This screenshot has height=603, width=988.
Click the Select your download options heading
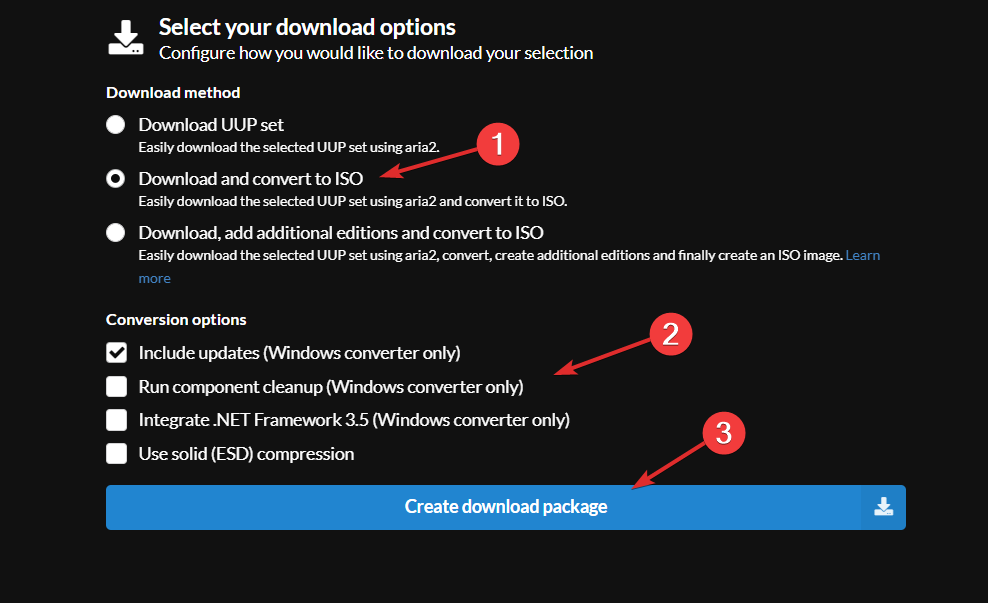(307, 27)
